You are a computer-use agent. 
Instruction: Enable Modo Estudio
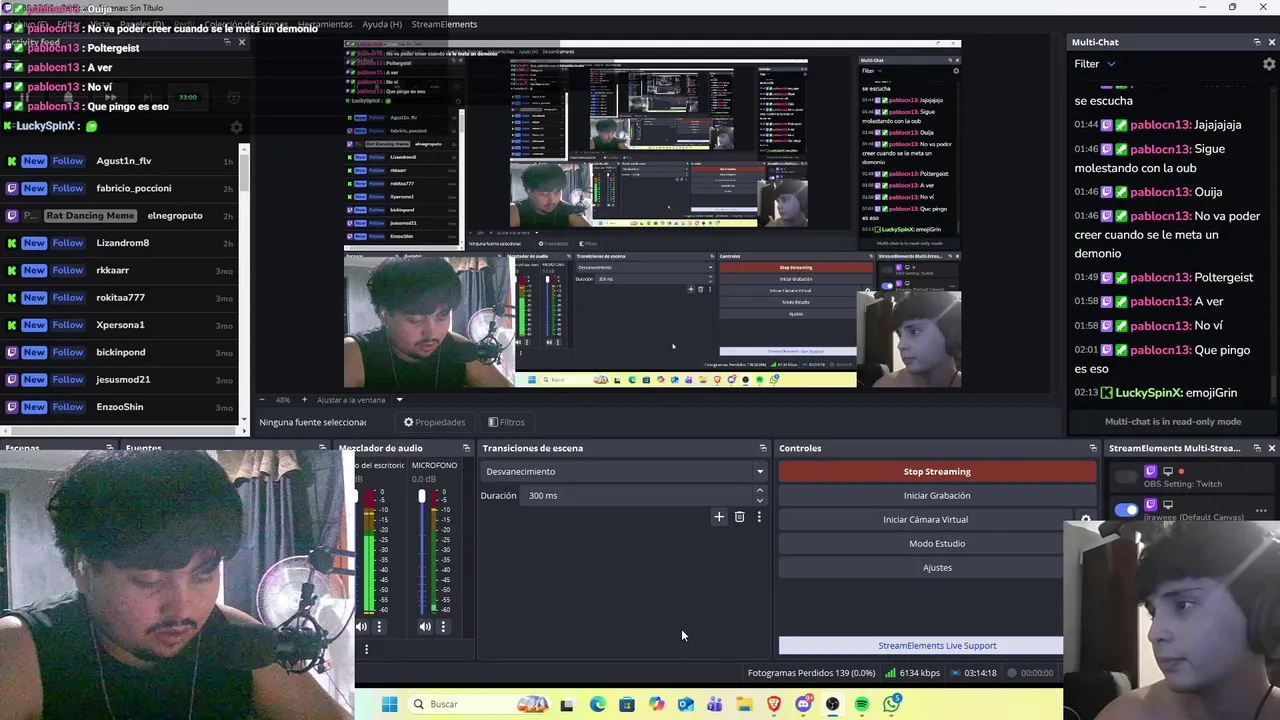click(x=937, y=543)
